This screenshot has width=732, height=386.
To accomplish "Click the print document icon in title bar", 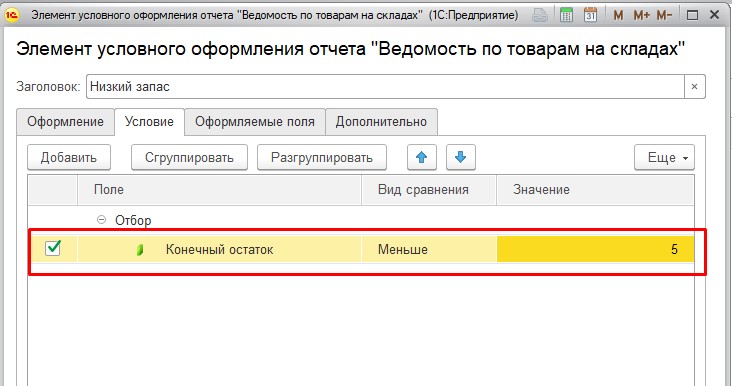I will pos(541,15).
